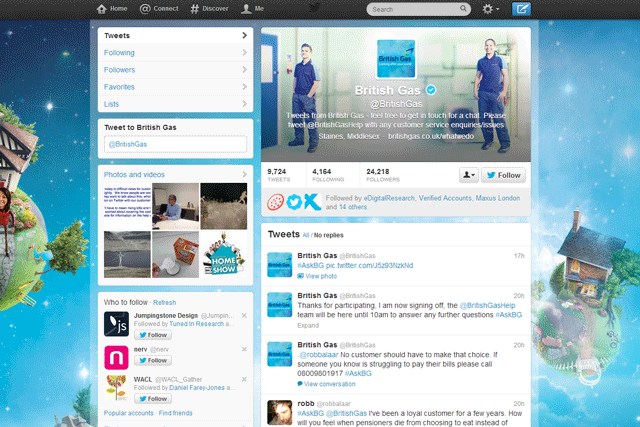This screenshot has width=640, height=427.
Task: Dismiss the nerv suggestion
Action: (x=244, y=349)
